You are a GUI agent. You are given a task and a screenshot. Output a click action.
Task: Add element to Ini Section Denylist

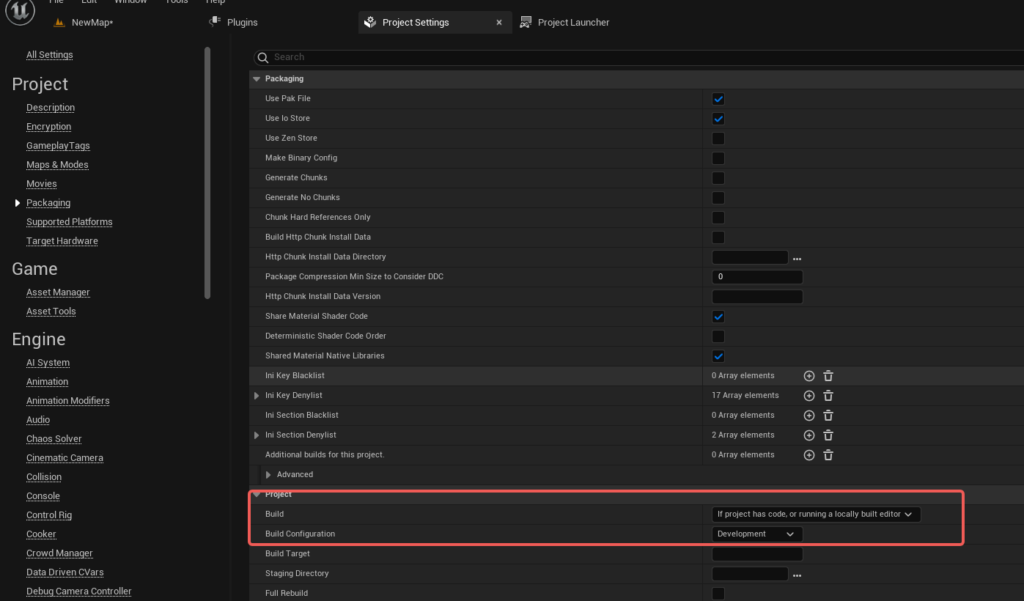coord(809,435)
